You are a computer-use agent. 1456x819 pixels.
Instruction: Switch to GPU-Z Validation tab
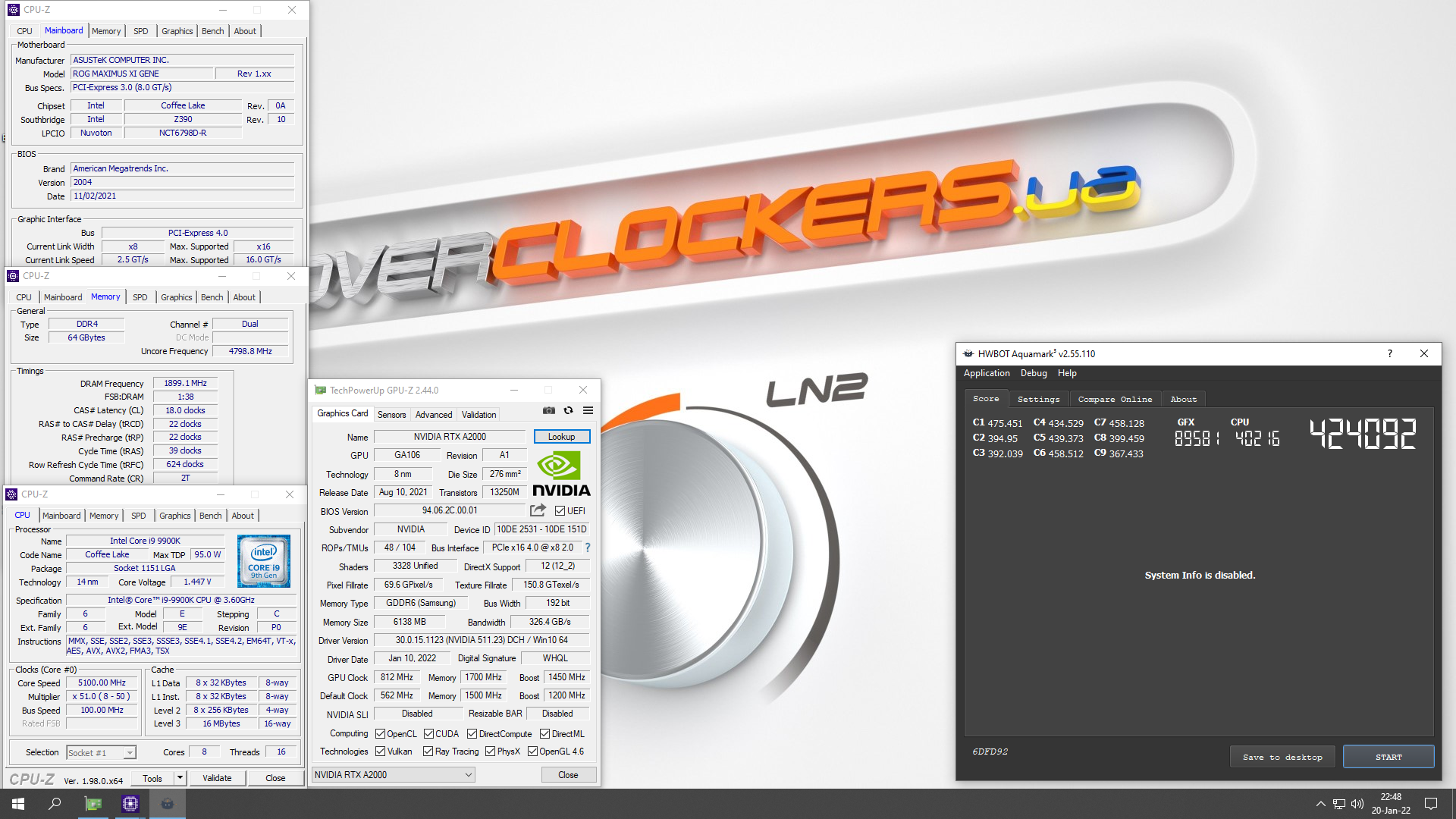point(479,415)
